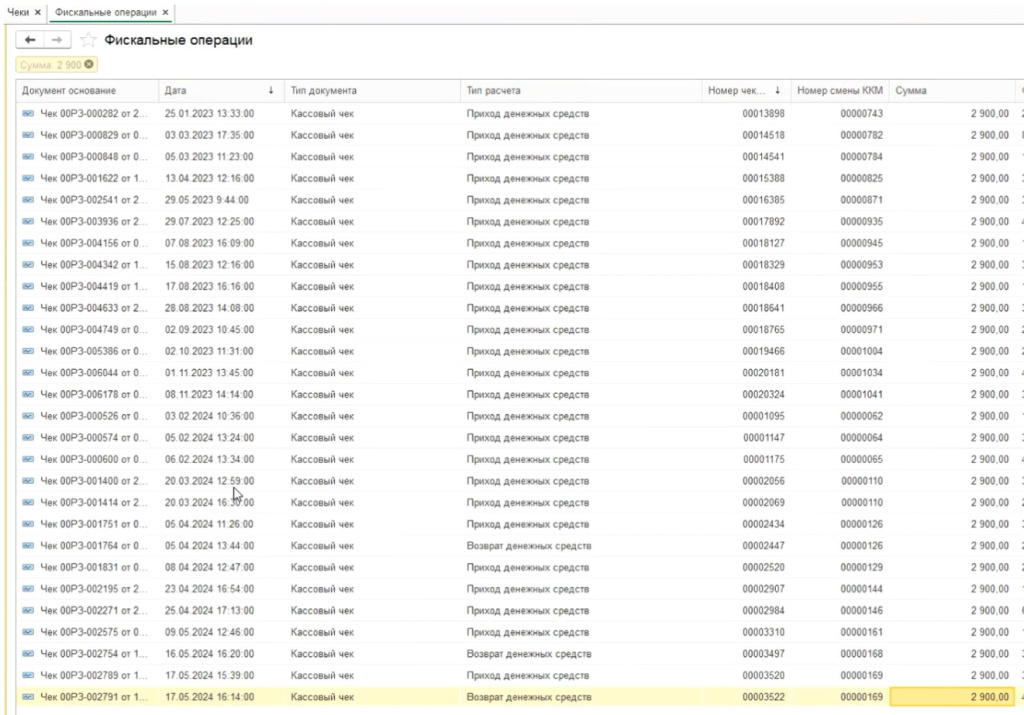This screenshot has width=1024, height=715.
Task: Go forward with the right arrow button
Action: (57, 40)
